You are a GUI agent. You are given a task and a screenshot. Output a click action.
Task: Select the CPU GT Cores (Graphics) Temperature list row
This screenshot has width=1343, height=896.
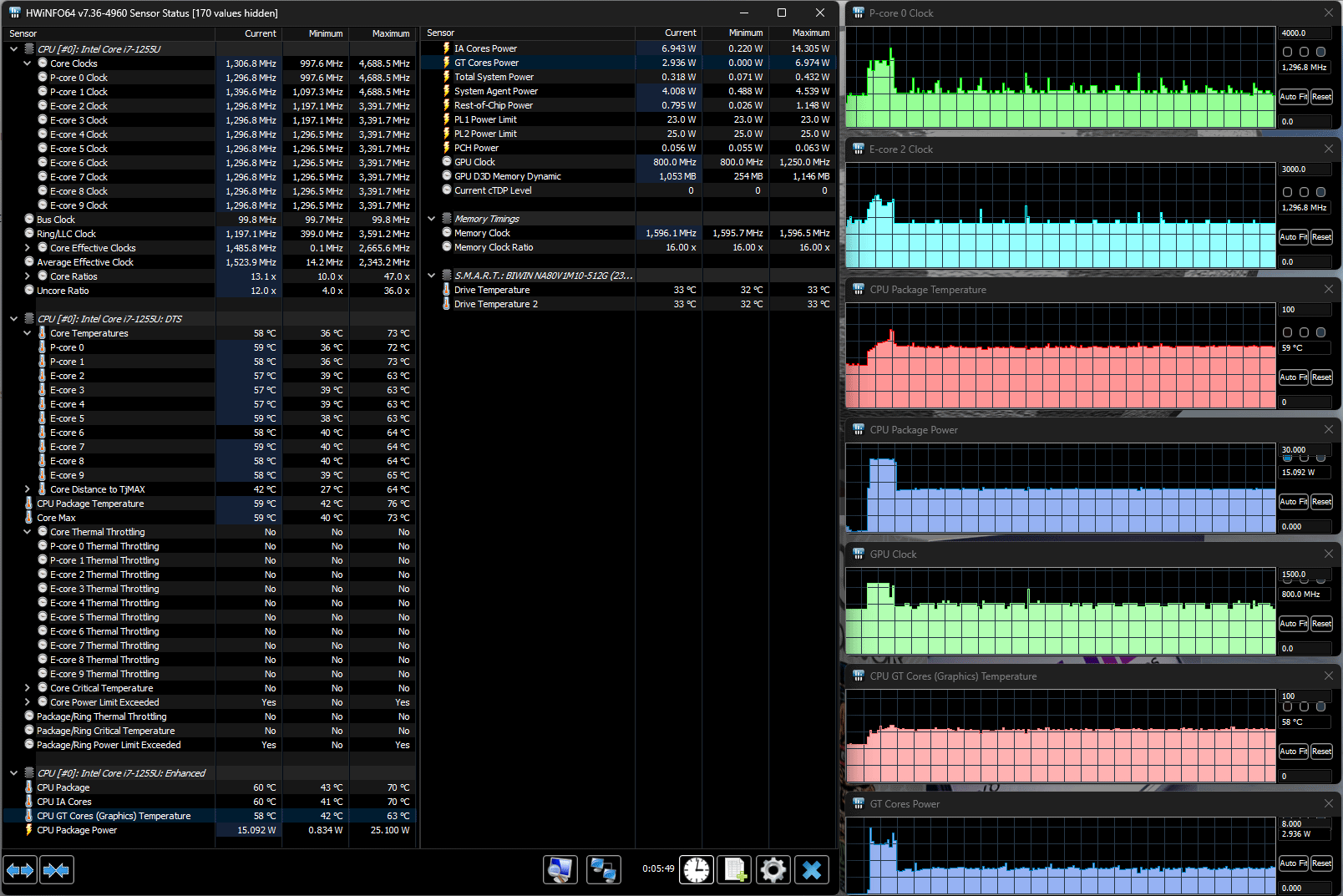point(209,816)
